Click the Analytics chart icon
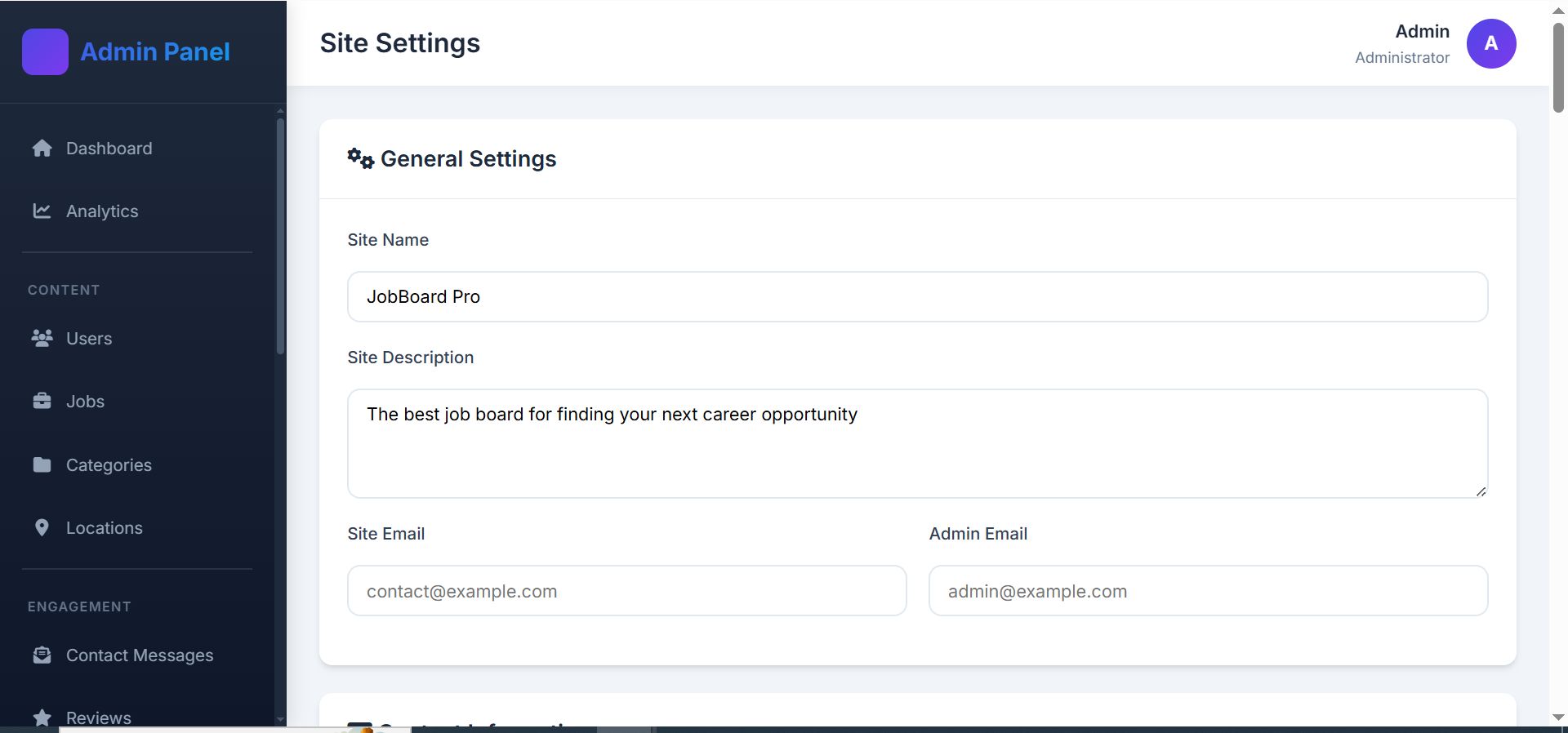Screen dimensions: 1568x733 pos(42,211)
